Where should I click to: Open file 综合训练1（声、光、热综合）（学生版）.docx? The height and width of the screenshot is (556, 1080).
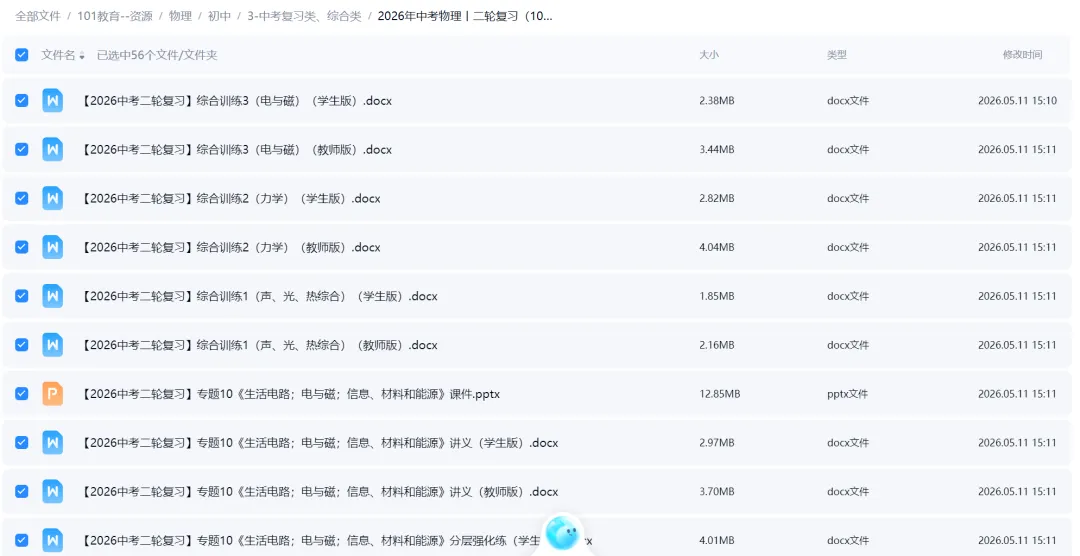pyautogui.click(x=260, y=296)
